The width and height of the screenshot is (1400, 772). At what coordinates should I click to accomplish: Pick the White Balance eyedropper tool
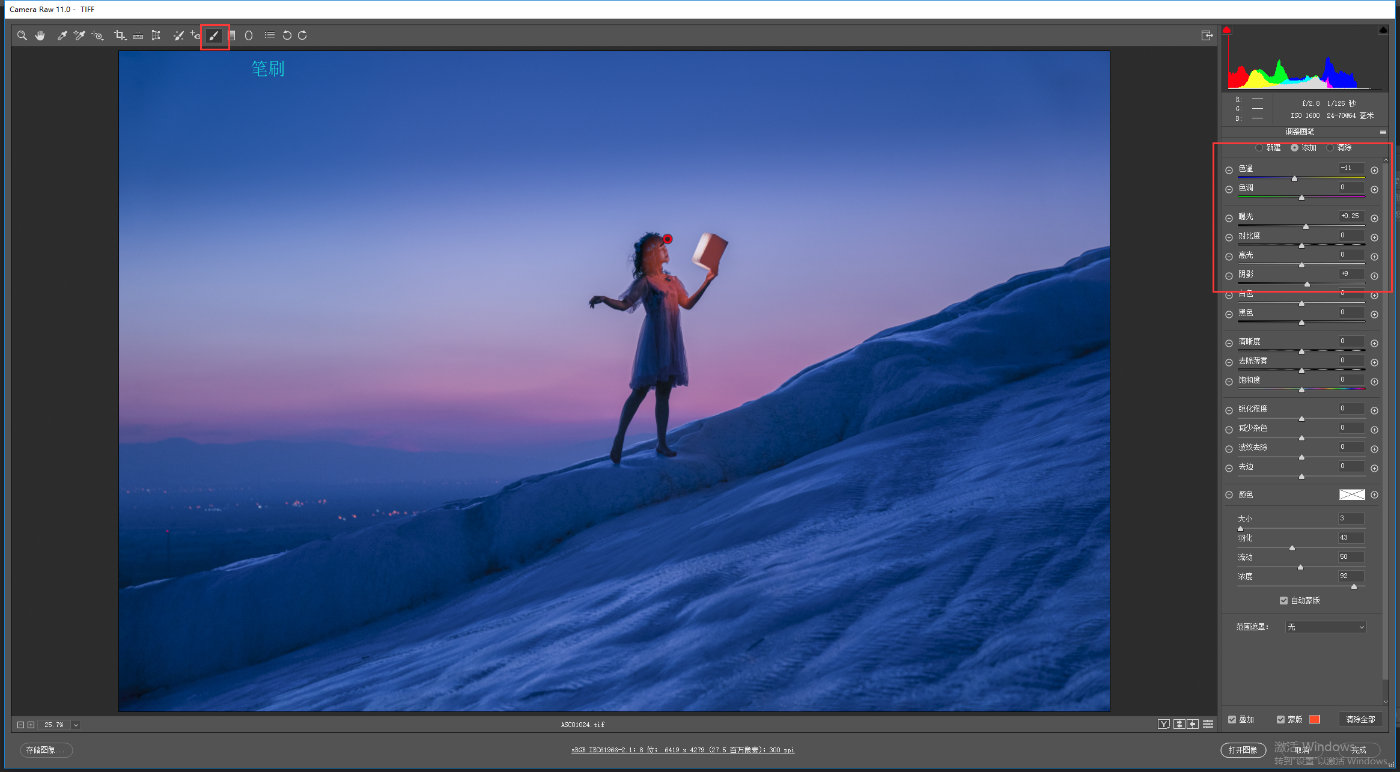point(62,36)
